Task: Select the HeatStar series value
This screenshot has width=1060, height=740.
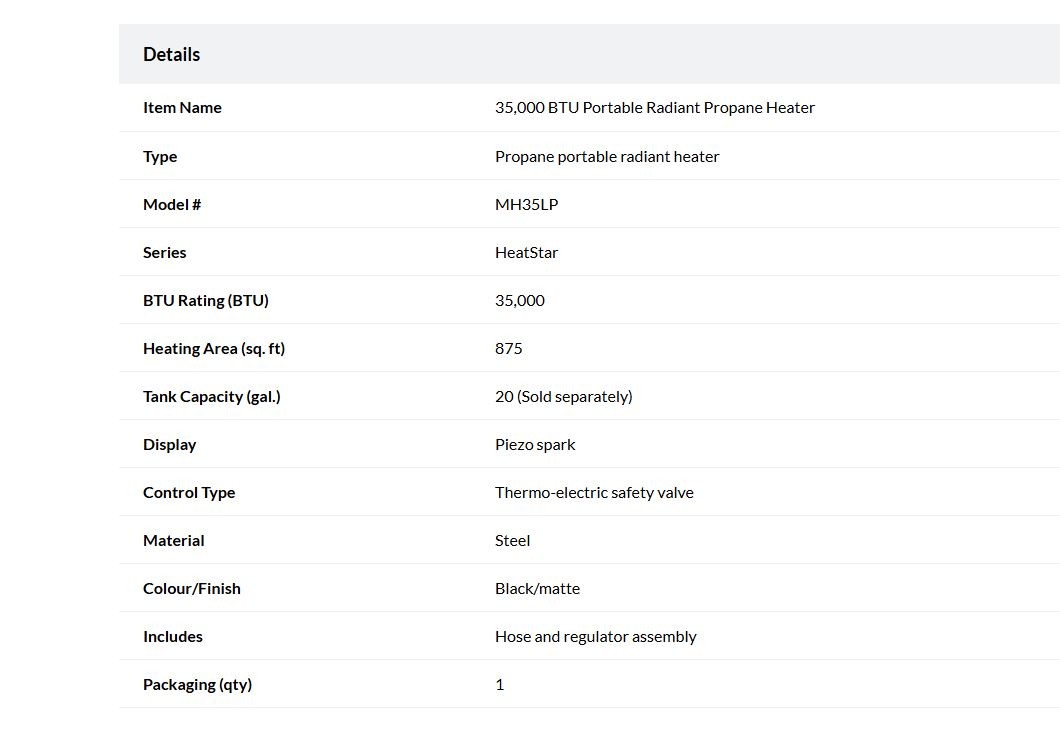Action: click(x=527, y=252)
